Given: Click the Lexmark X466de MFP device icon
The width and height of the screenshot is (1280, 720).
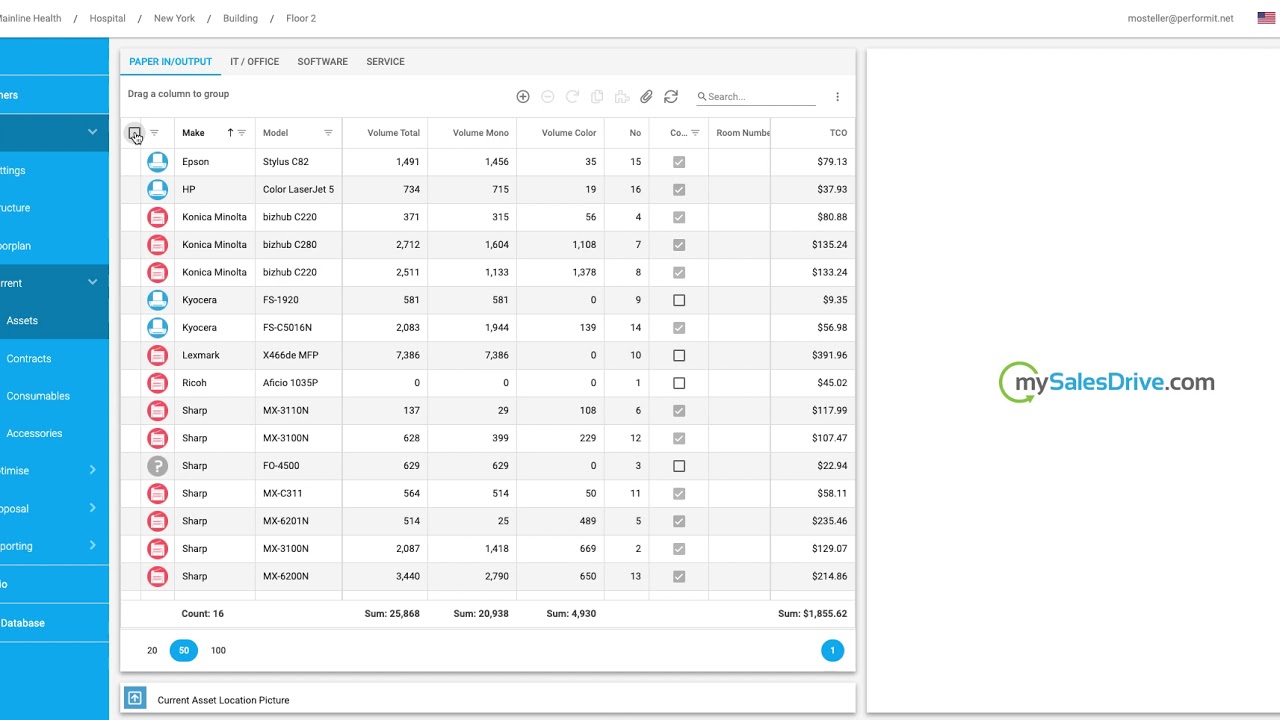Looking at the screenshot, I should pyautogui.click(x=157, y=355).
